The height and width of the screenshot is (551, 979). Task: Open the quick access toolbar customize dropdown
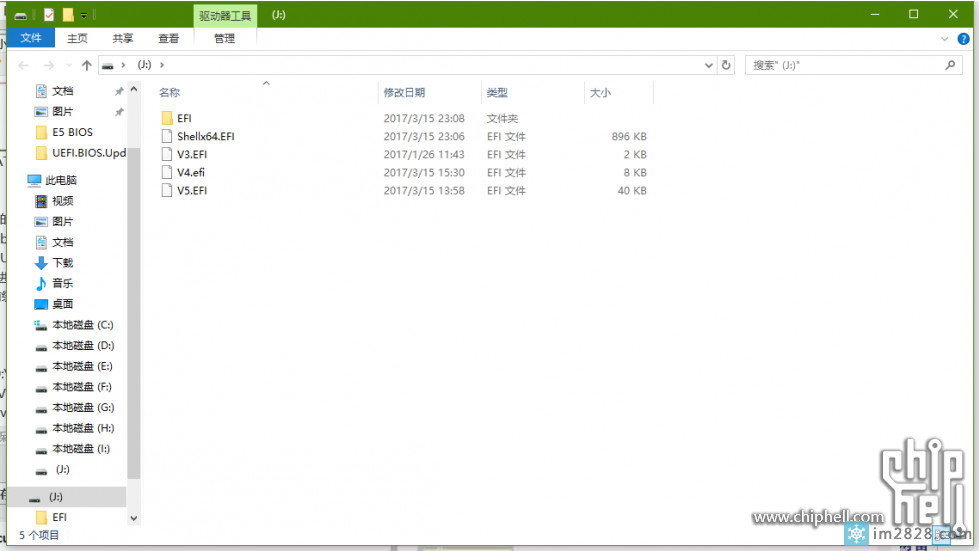(x=84, y=15)
